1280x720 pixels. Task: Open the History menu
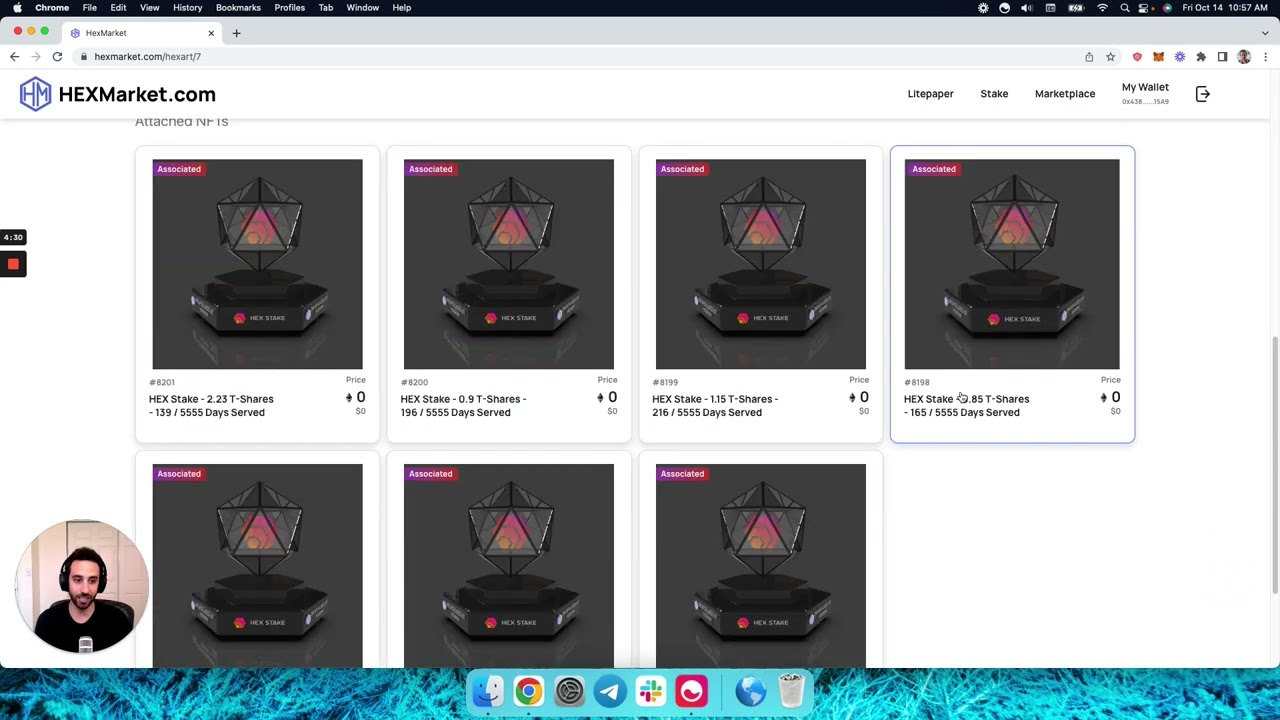[187, 8]
